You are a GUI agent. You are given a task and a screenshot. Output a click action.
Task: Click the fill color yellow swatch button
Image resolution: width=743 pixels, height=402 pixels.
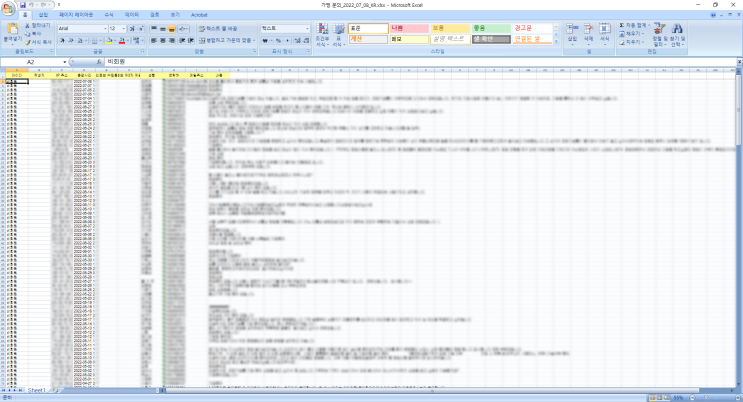(109, 41)
